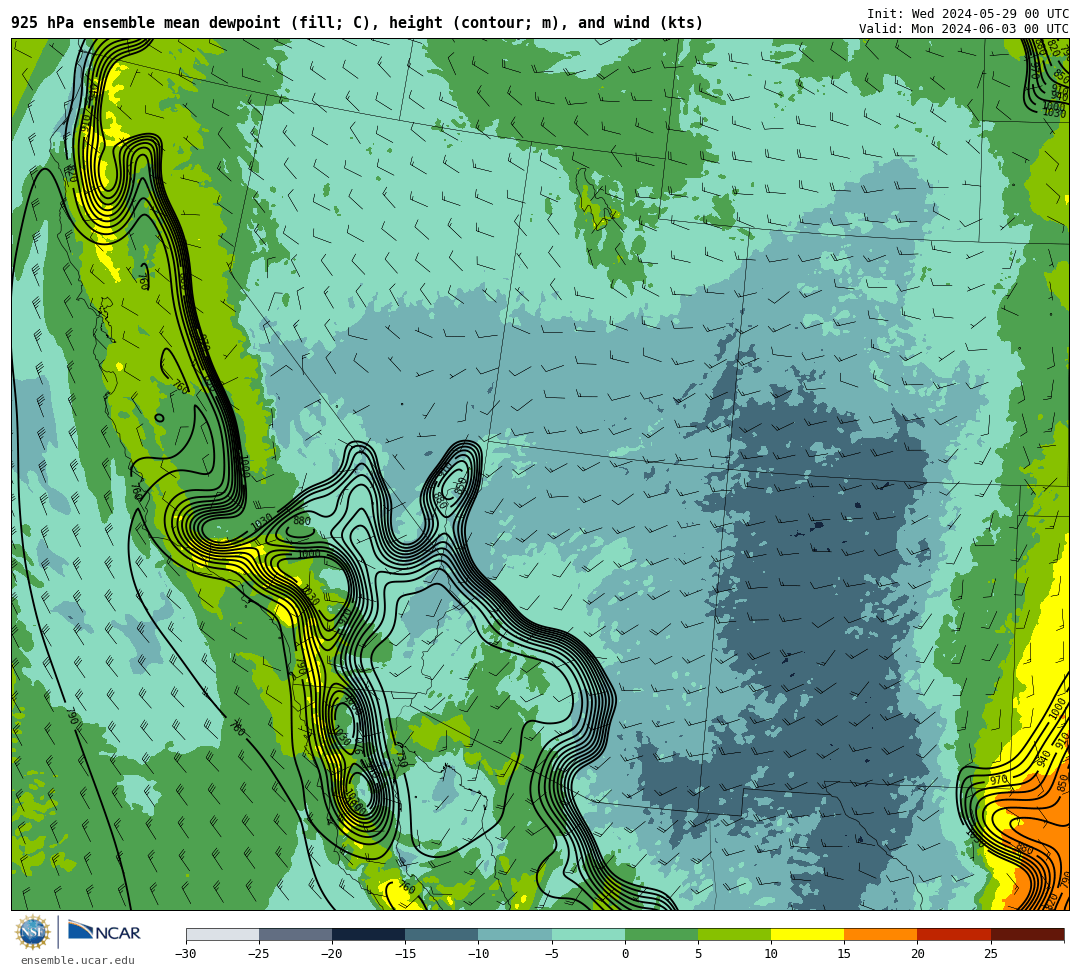This screenshot has height=973, width=1080.
Task: Click colorbar label 15
Action: coord(844,954)
